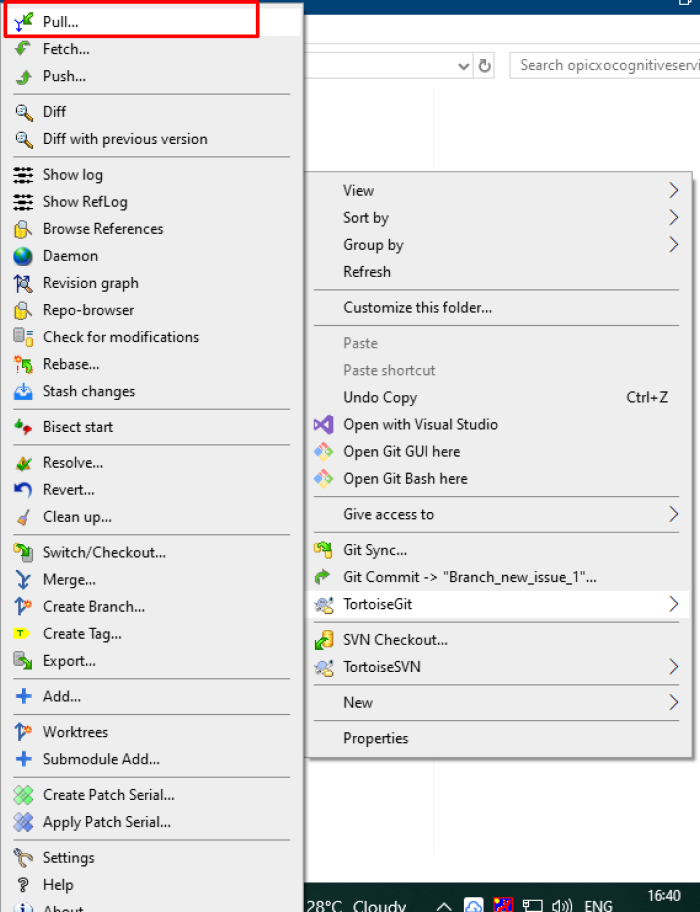Viewport: 700px width, 912px height.
Task: Click the SVN Checkout icon
Action: tap(324, 640)
